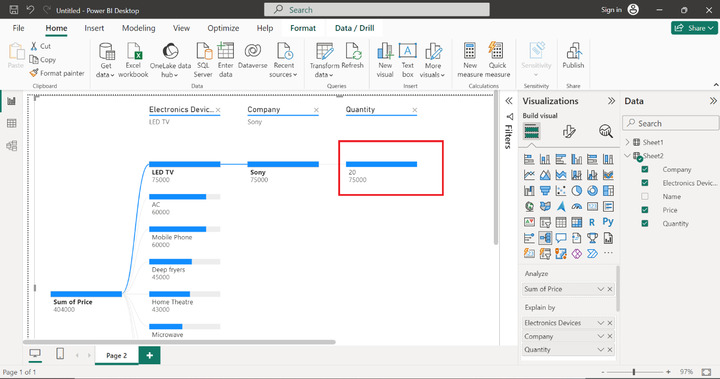Expand the Sheet1 table
Viewport: 720px width, 379px height.
pyautogui.click(x=628, y=142)
